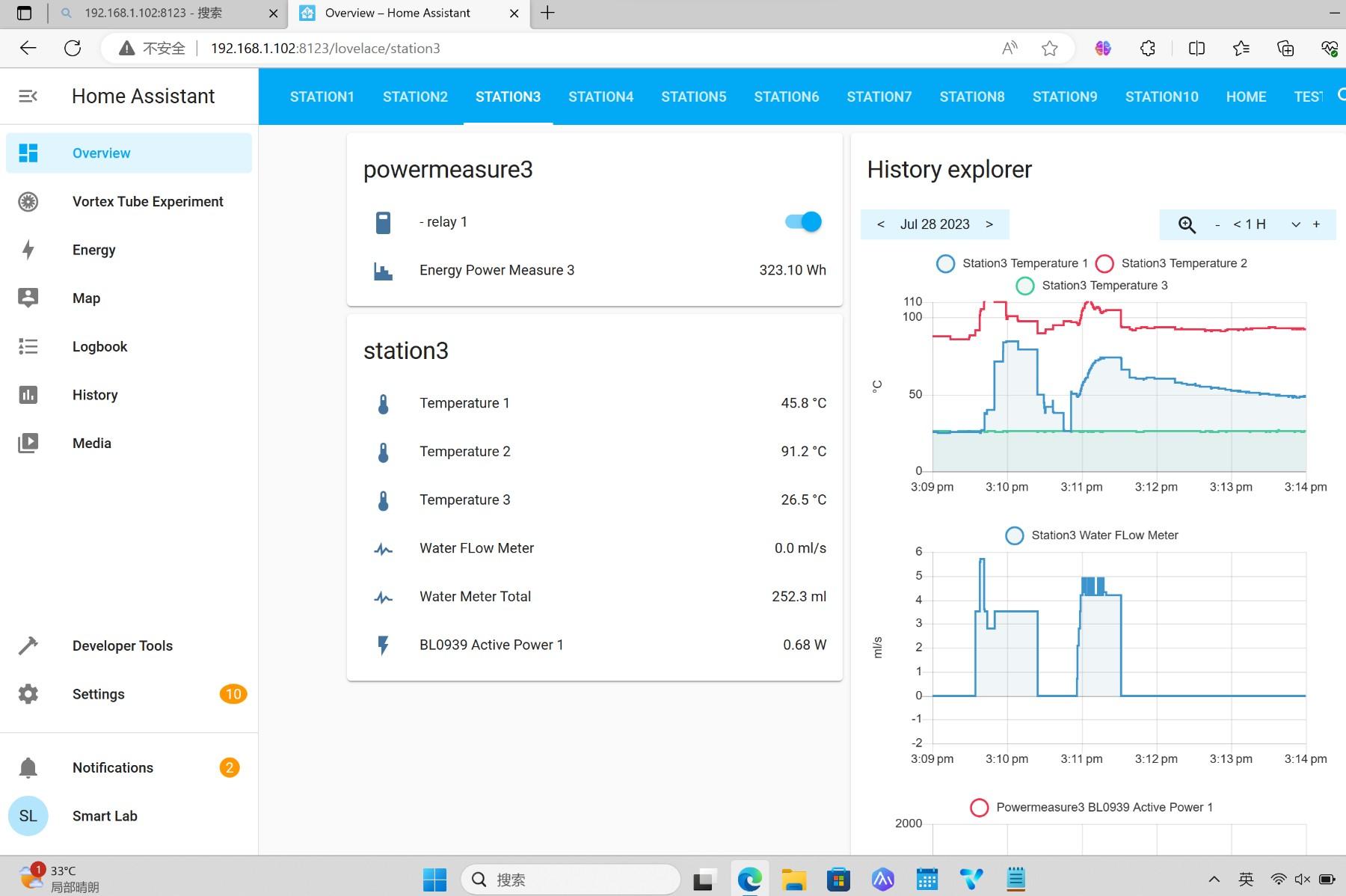Open the time range dropdown chevron
The width and height of the screenshot is (1346, 896).
[1295, 224]
